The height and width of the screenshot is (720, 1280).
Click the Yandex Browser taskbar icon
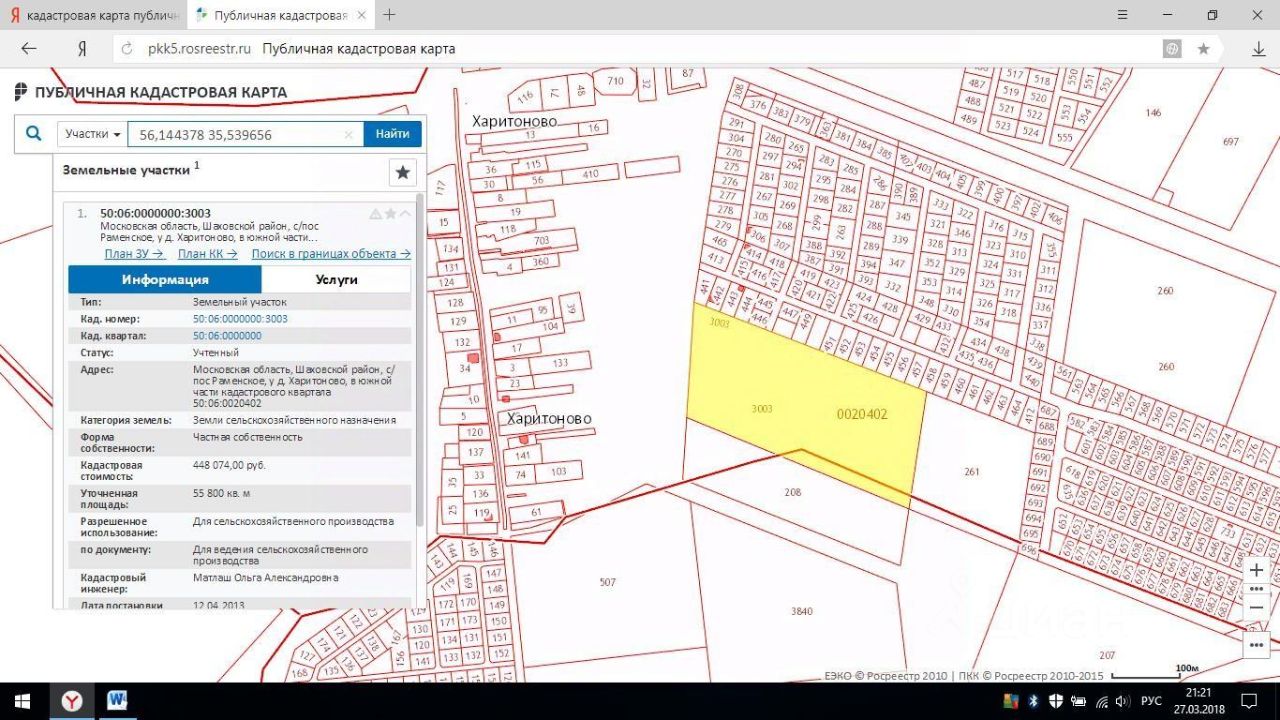click(x=72, y=700)
